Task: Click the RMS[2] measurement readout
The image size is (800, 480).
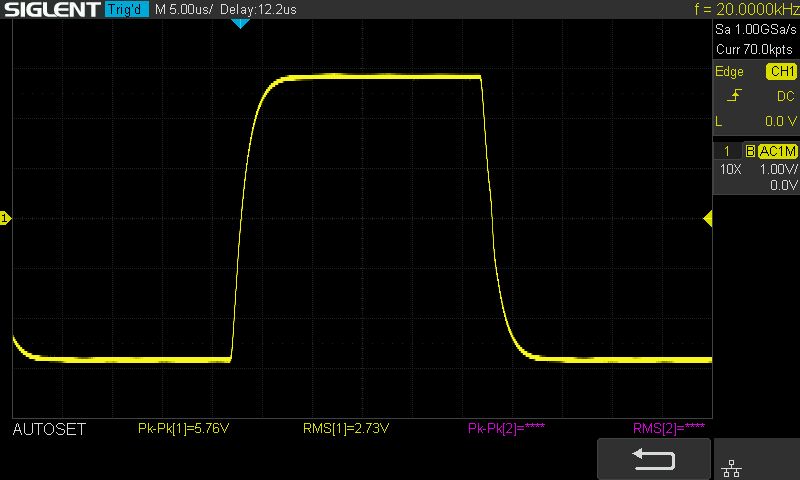Action: pyautogui.click(x=669, y=428)
